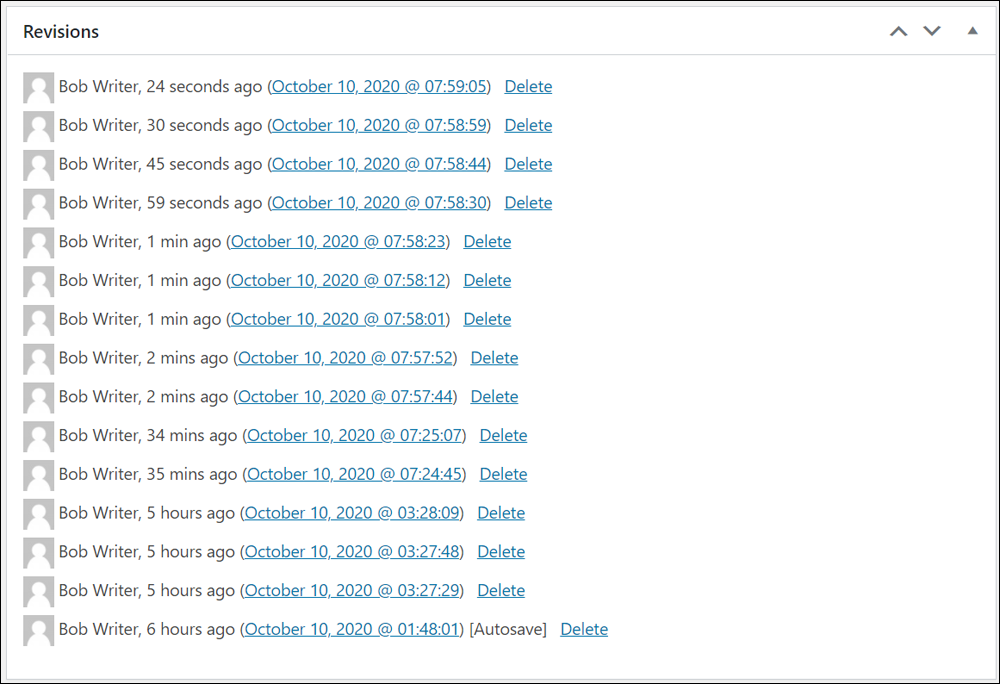This screenshot has height=684, width=1000.
Task: Click the avatar beside the 34 mins ago revision
Action: pyautogui.click(x=38, y=437)
